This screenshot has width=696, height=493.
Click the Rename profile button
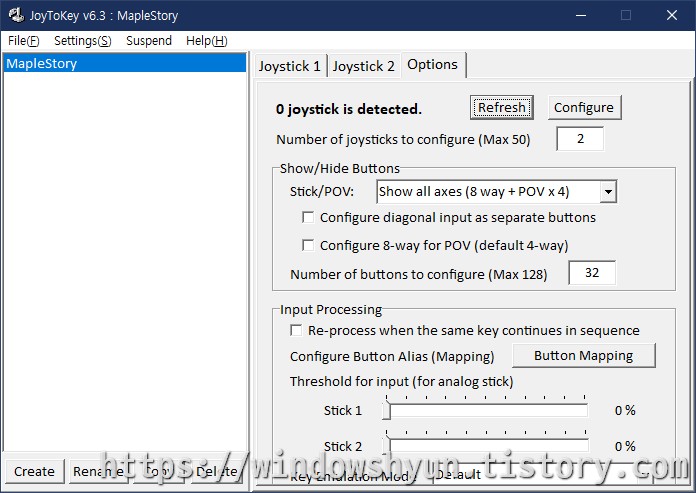(99, 471)
